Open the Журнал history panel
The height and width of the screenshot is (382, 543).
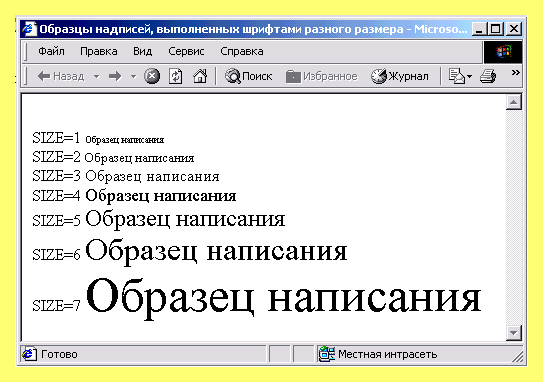(400, 76)
